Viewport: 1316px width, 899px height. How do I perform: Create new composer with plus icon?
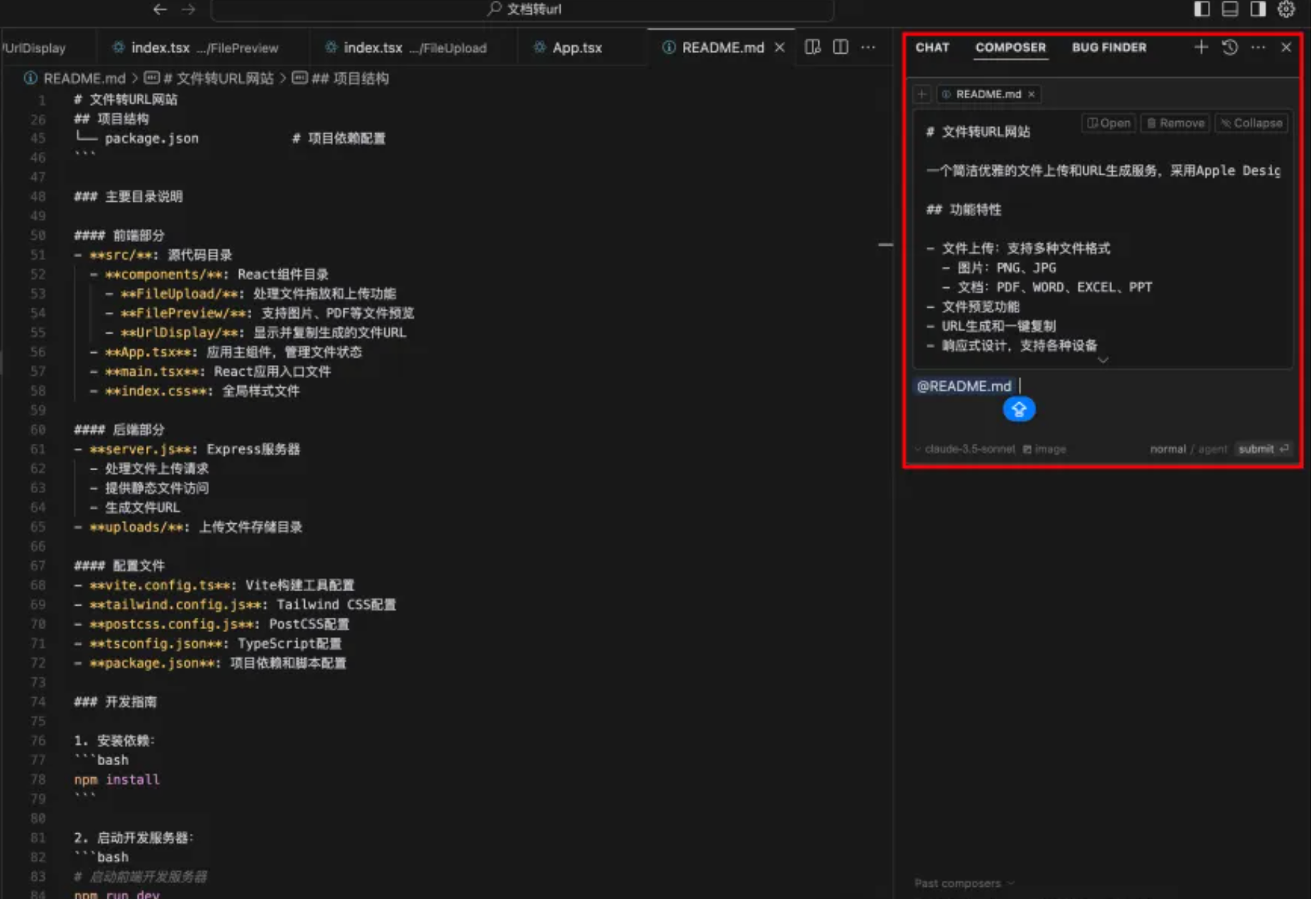1201,47
